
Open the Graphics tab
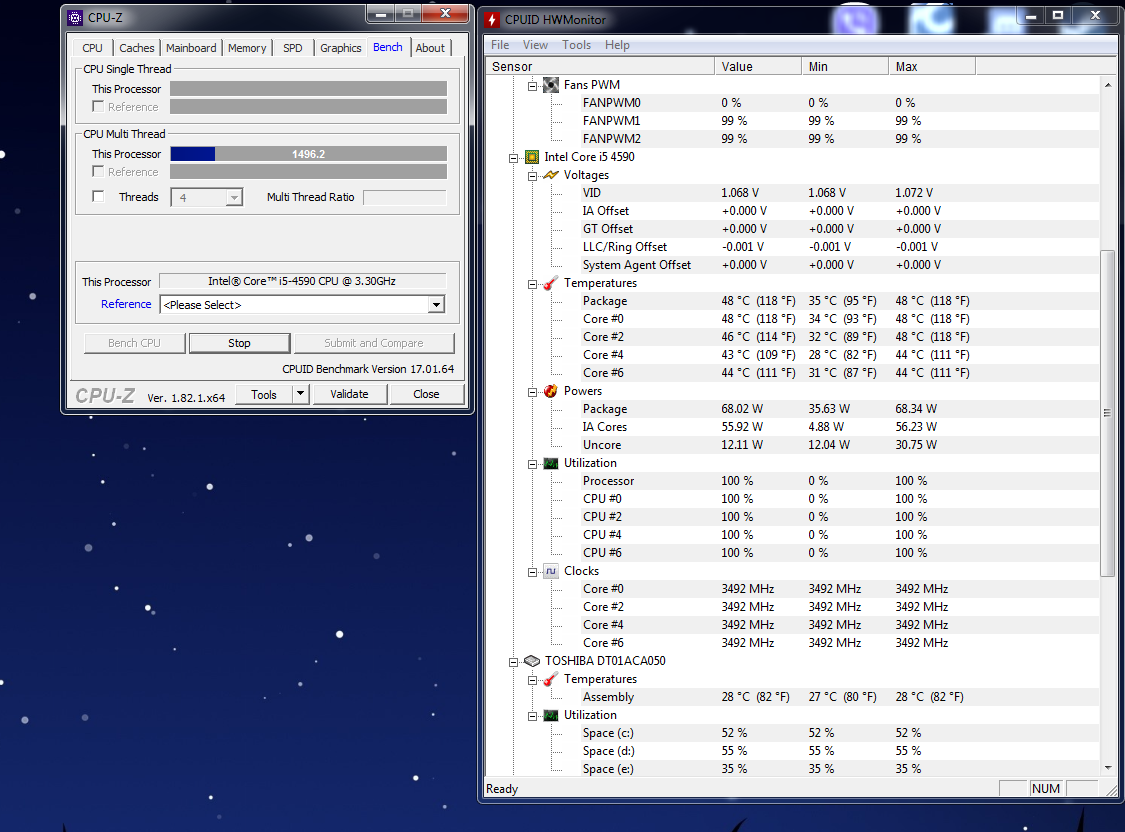click(x=340, y=48)
